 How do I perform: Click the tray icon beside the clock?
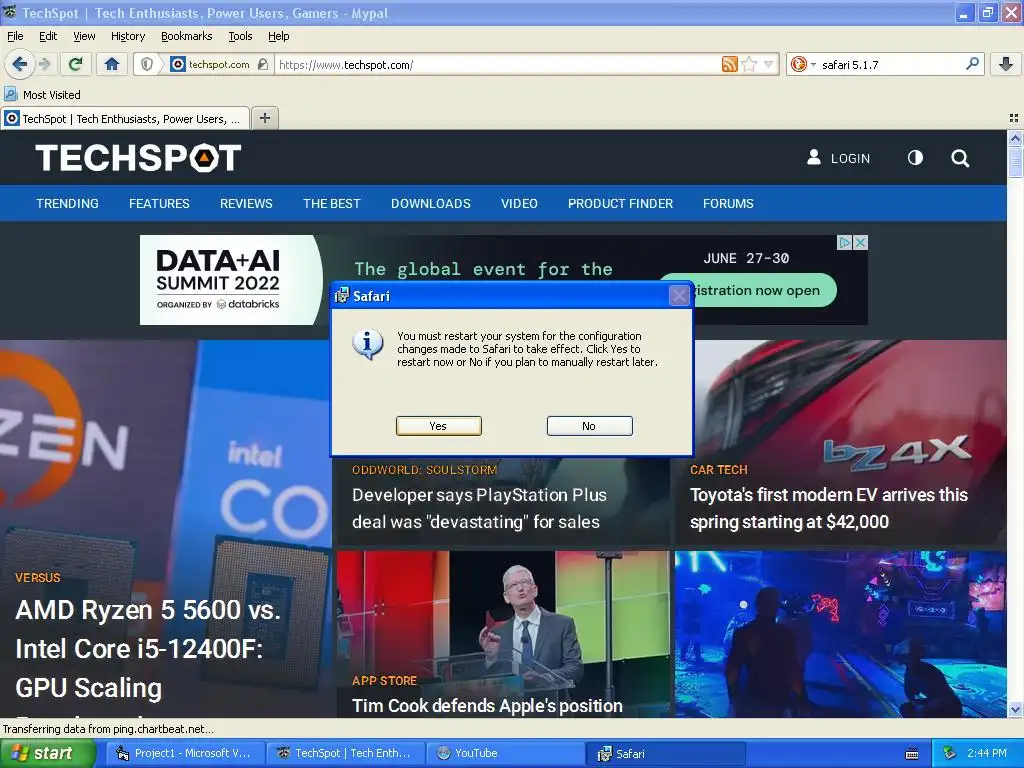(x=949, y=753)
